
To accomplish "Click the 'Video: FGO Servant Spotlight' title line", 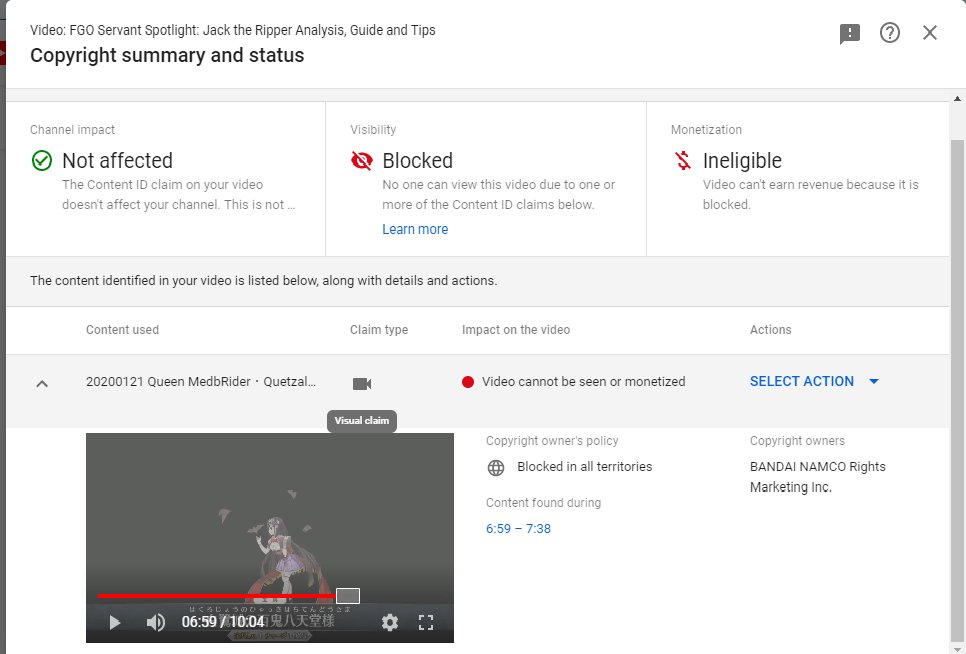I will pos(233,30).
